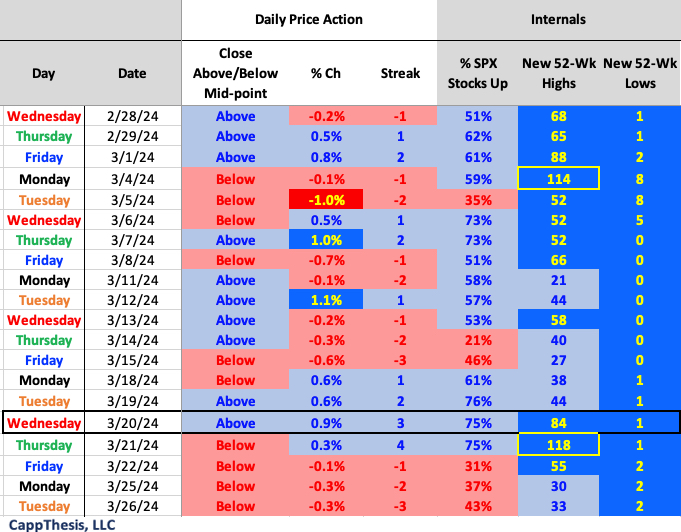Select the Day column header
Screen dimensions: 681x532
pos(44,73)
